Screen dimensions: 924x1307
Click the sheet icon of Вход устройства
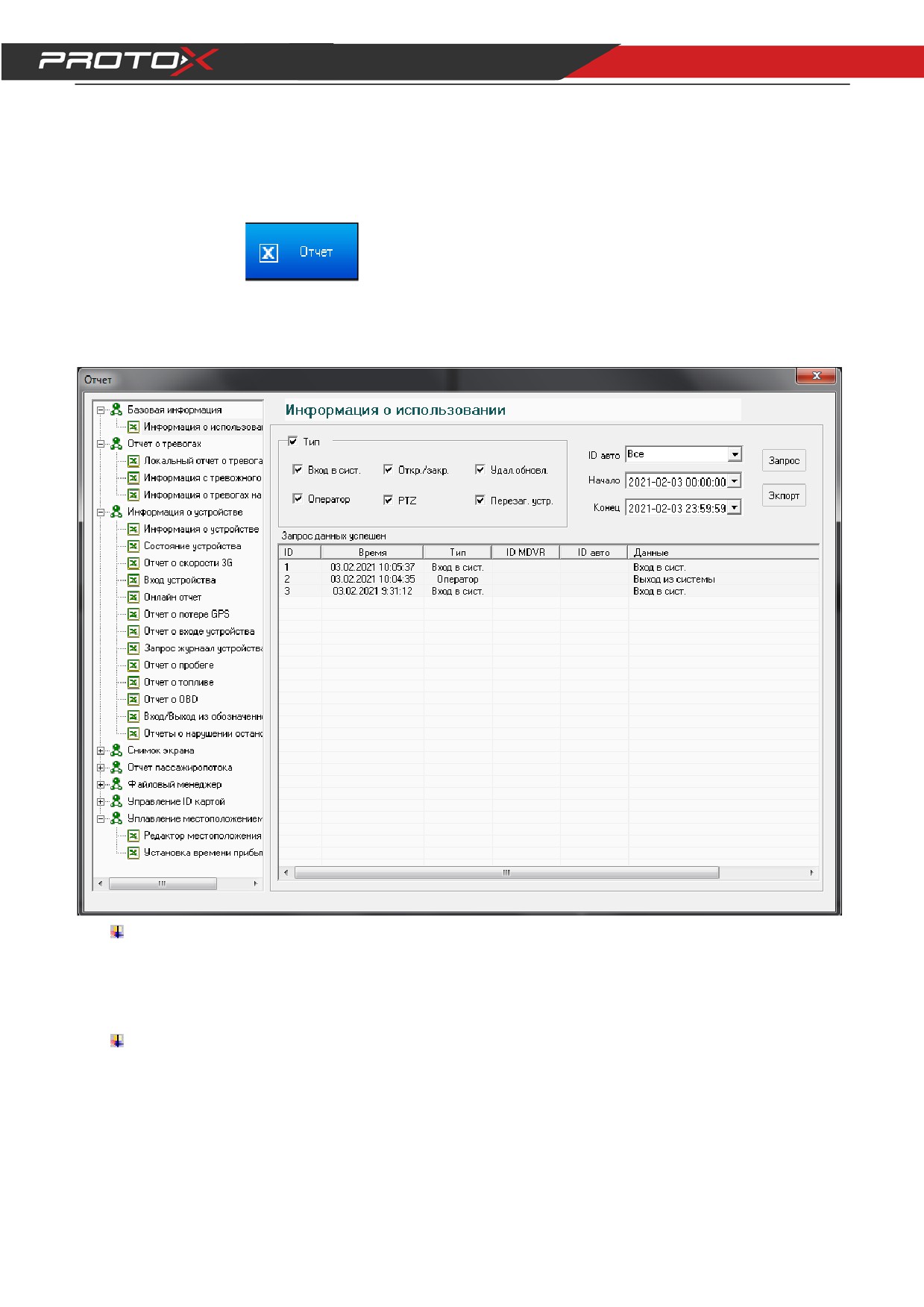click(x=133, y=580)
